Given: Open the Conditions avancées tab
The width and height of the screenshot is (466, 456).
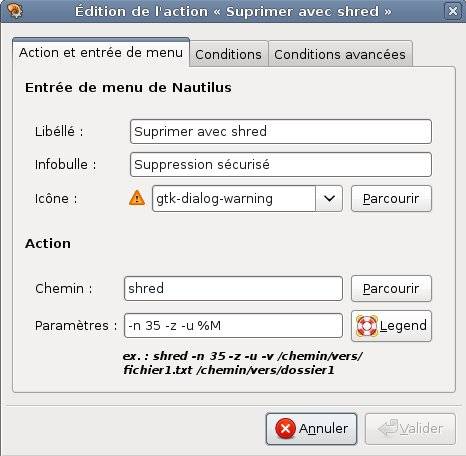Looking at the screenshot, I should pos(340,54).
